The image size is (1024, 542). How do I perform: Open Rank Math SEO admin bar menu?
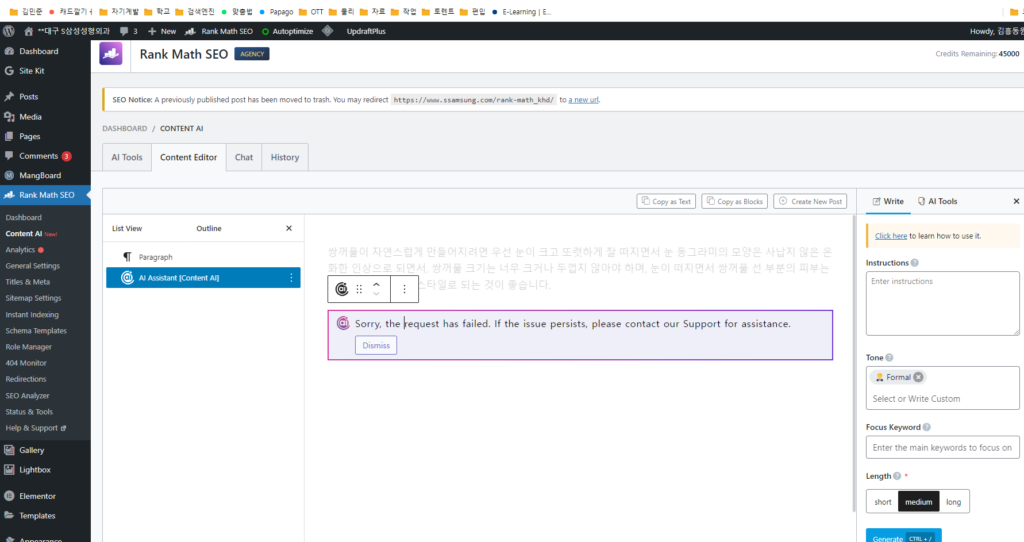219,31
